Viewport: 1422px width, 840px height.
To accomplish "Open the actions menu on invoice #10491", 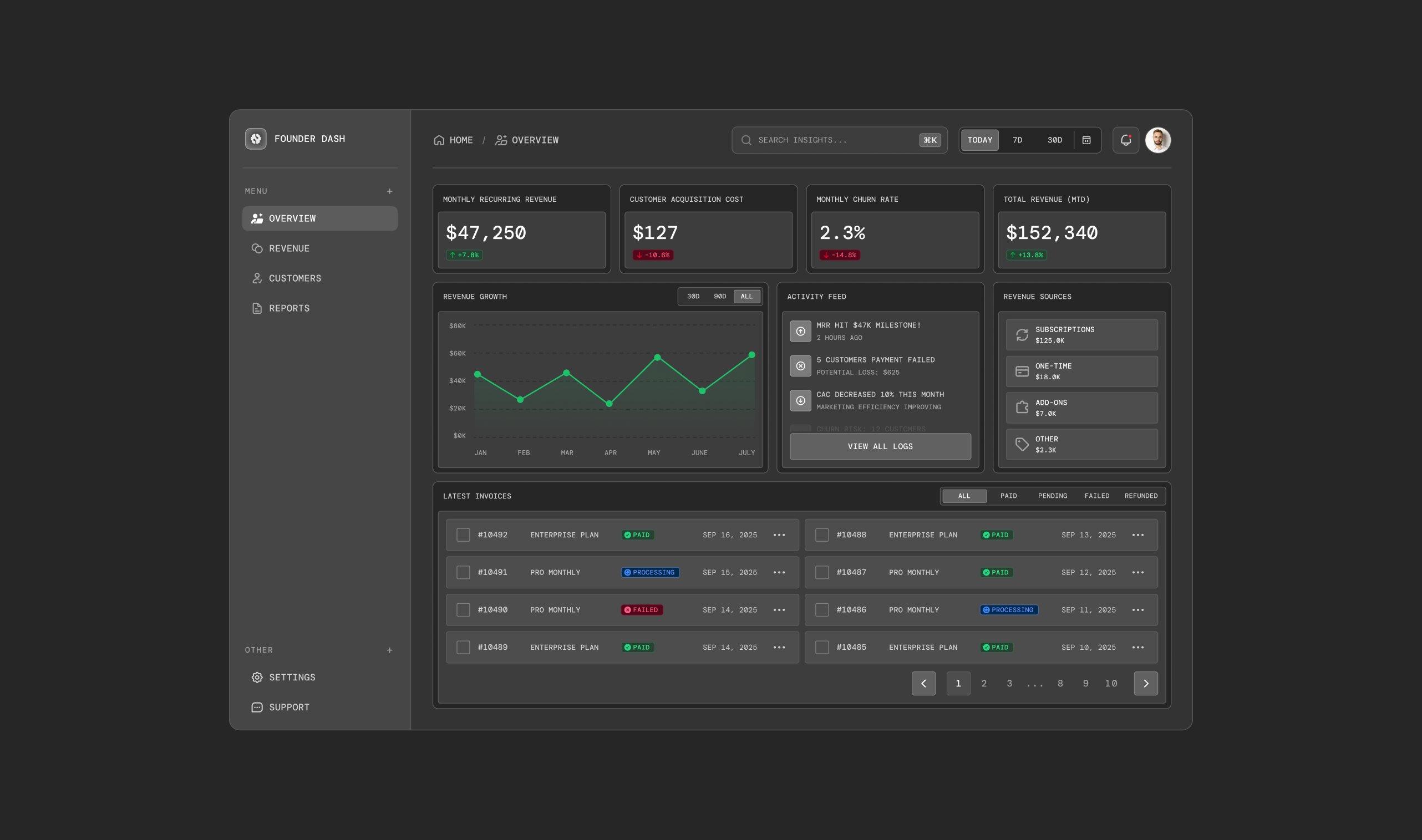I will point(780,572).
